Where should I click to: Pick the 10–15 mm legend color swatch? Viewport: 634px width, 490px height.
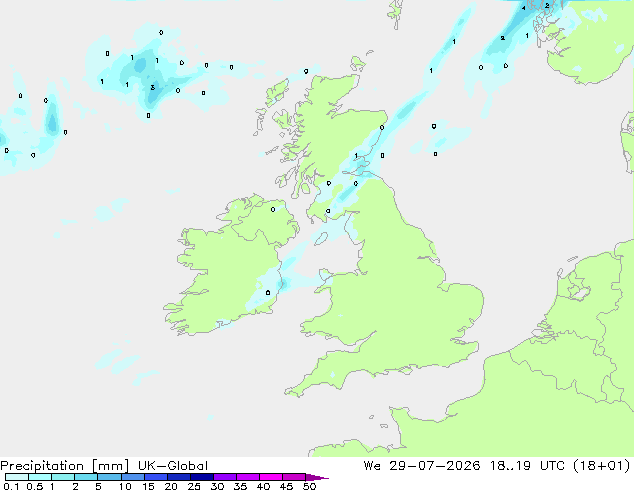(132, 477)
